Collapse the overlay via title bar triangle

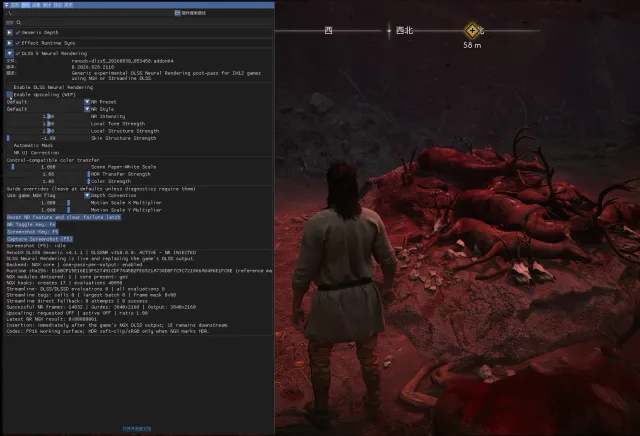pyautogui.click(x=6, y=5)
